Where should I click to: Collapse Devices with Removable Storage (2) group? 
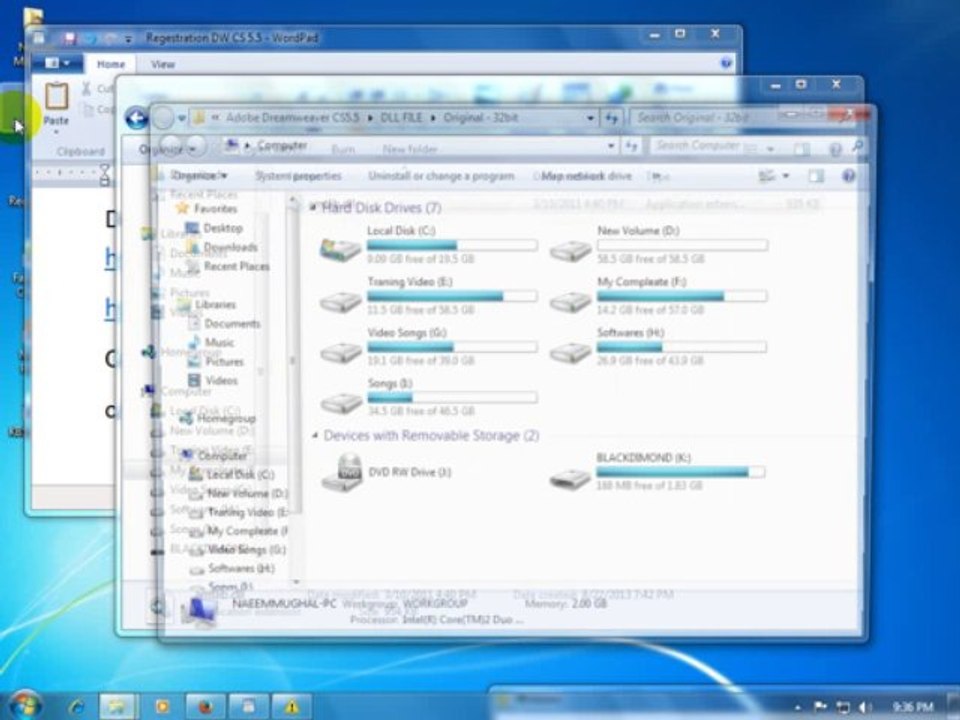click(x=315, y=435)
